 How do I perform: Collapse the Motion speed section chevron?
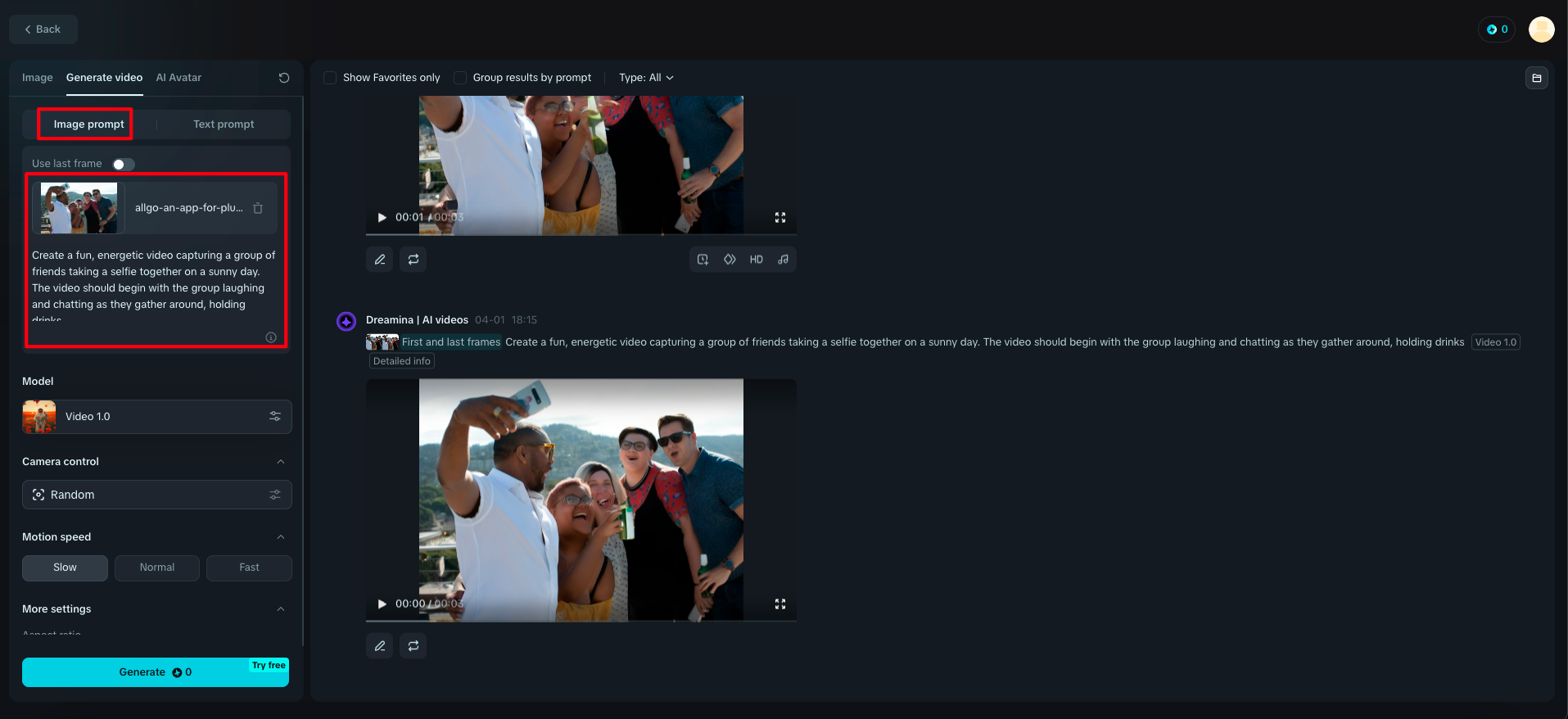pos(281,537)
